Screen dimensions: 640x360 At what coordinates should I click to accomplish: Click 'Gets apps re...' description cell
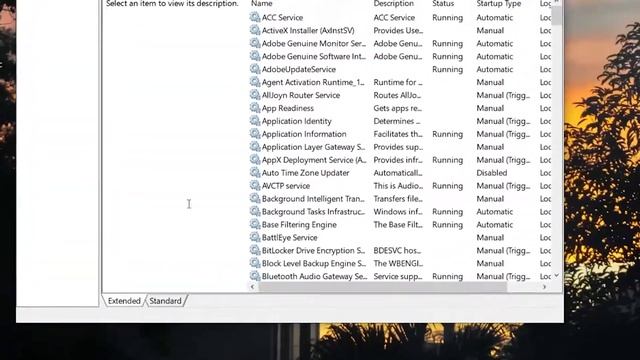pos(398,108)
